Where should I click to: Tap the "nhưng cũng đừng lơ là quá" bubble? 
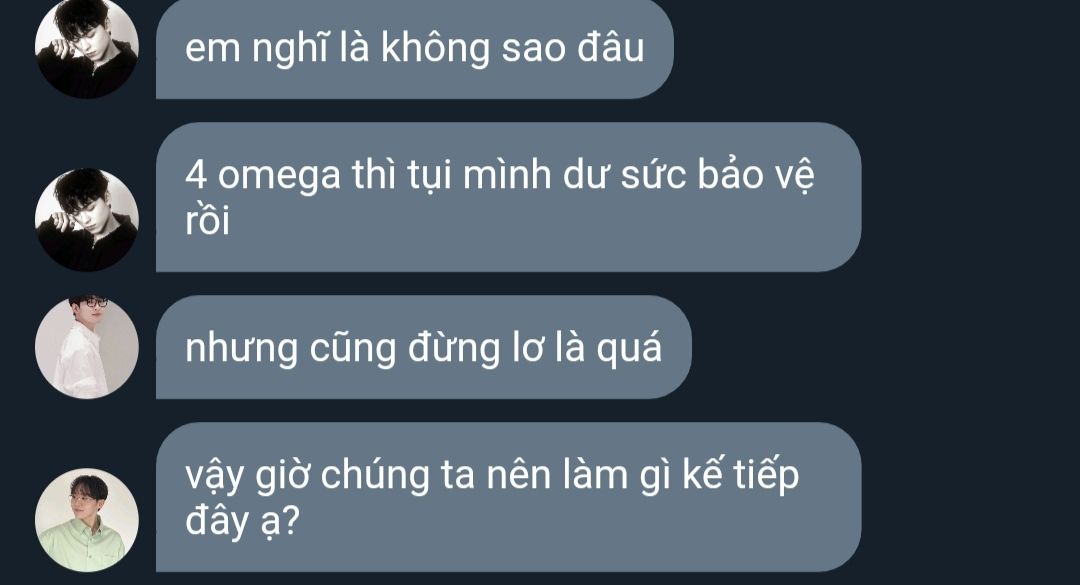[424, 347]
